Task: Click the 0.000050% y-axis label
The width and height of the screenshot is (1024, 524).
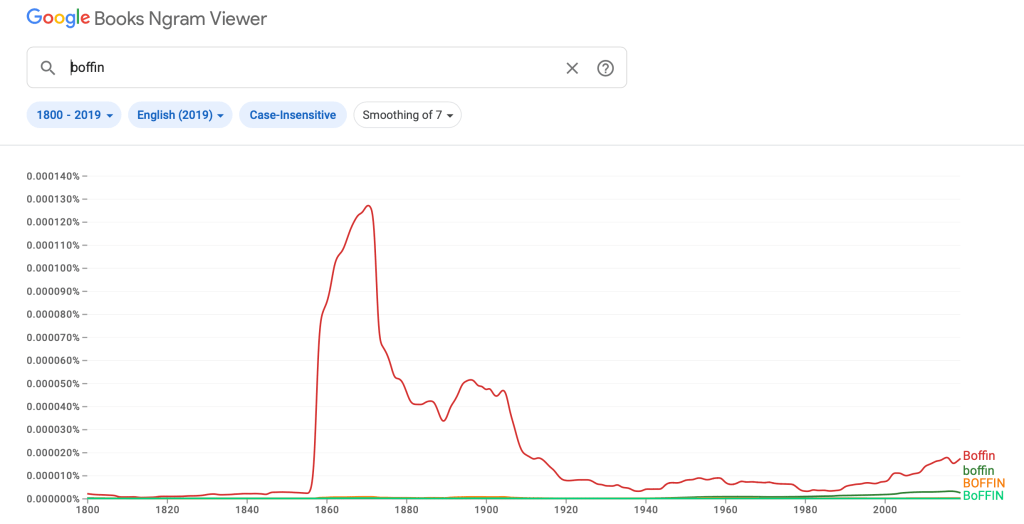Action: [53, 384]
